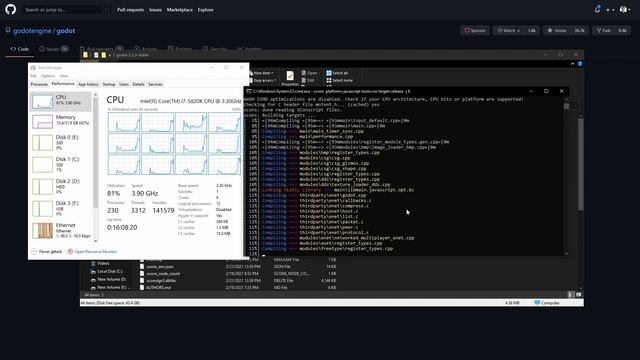
Task: Select the Code tab of repository
Action: [20, 49]
